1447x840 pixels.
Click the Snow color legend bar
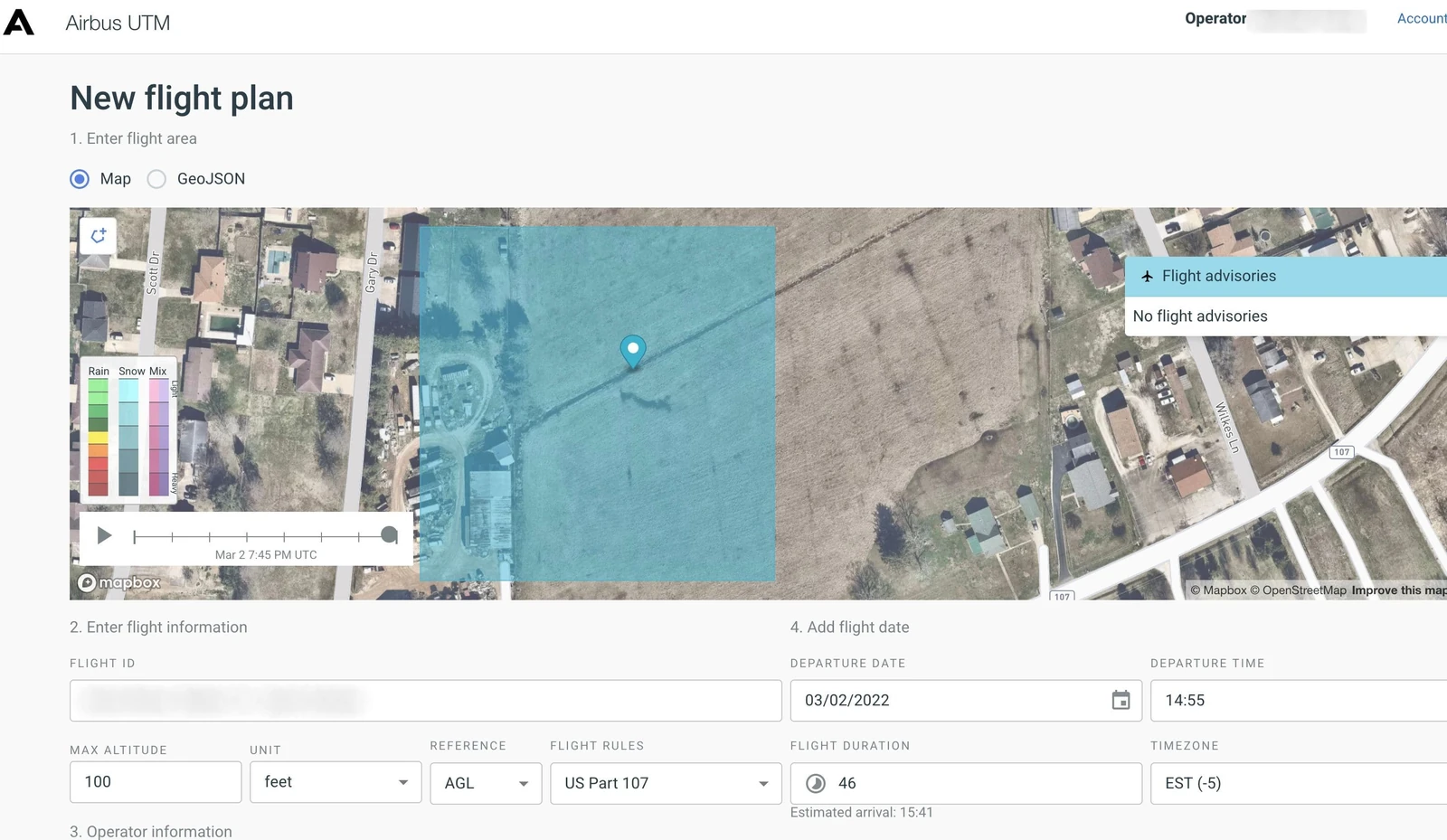point(128,437)
